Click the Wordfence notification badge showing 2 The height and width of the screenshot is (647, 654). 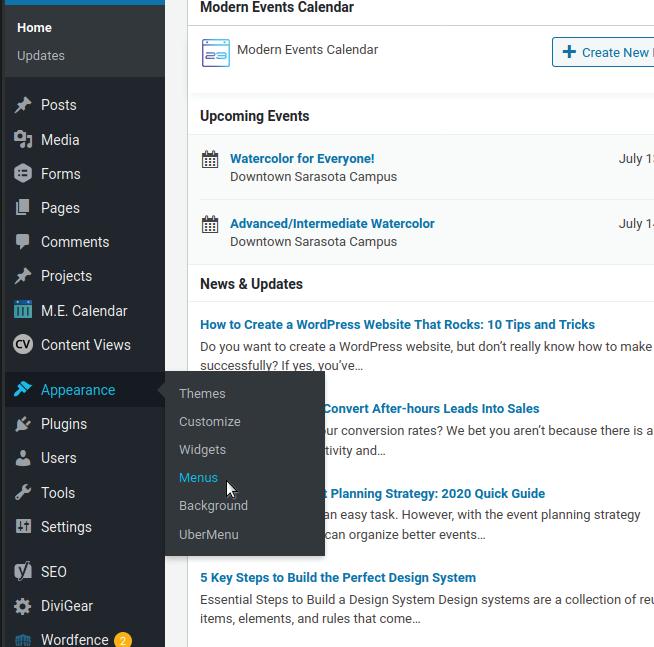point(123,640)
